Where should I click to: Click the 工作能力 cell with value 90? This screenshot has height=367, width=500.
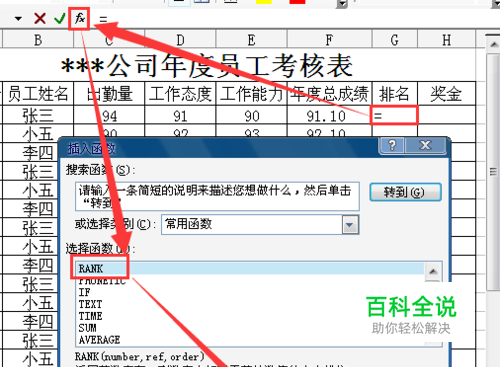pos(252,115)
